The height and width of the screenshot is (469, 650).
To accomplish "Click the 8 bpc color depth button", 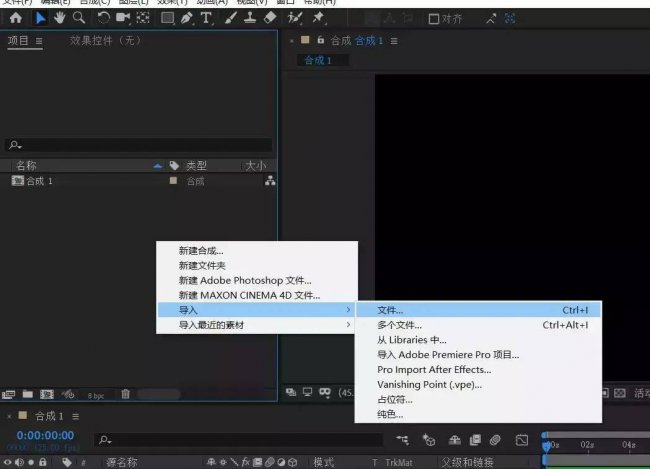I will coord(96,396).
